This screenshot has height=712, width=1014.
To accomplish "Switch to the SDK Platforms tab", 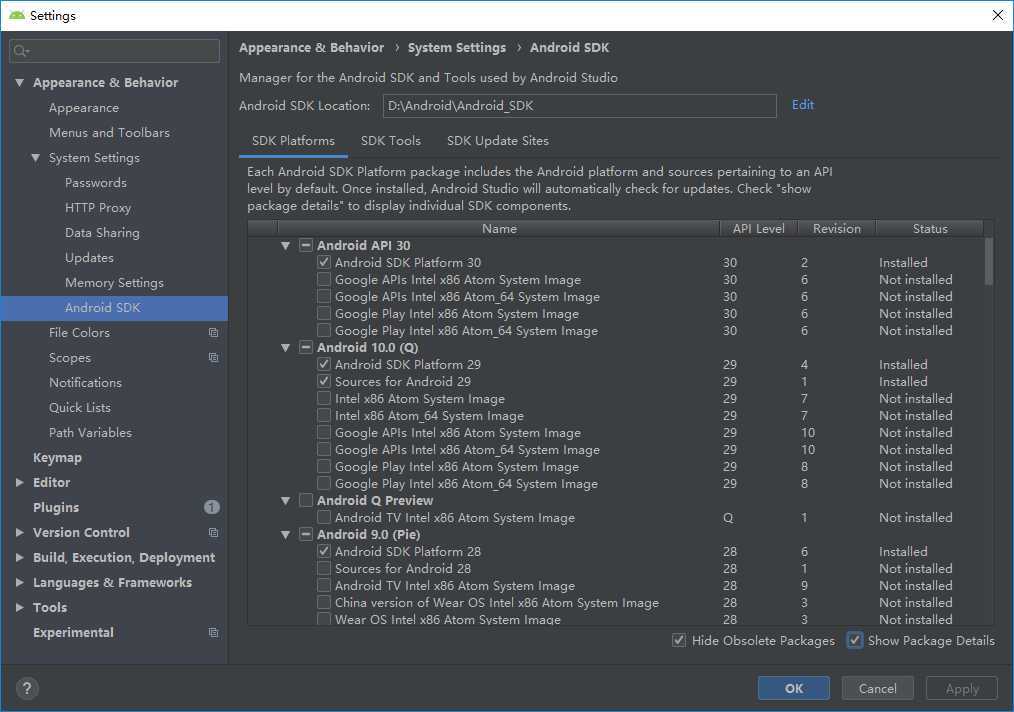I will coord(293,141).
